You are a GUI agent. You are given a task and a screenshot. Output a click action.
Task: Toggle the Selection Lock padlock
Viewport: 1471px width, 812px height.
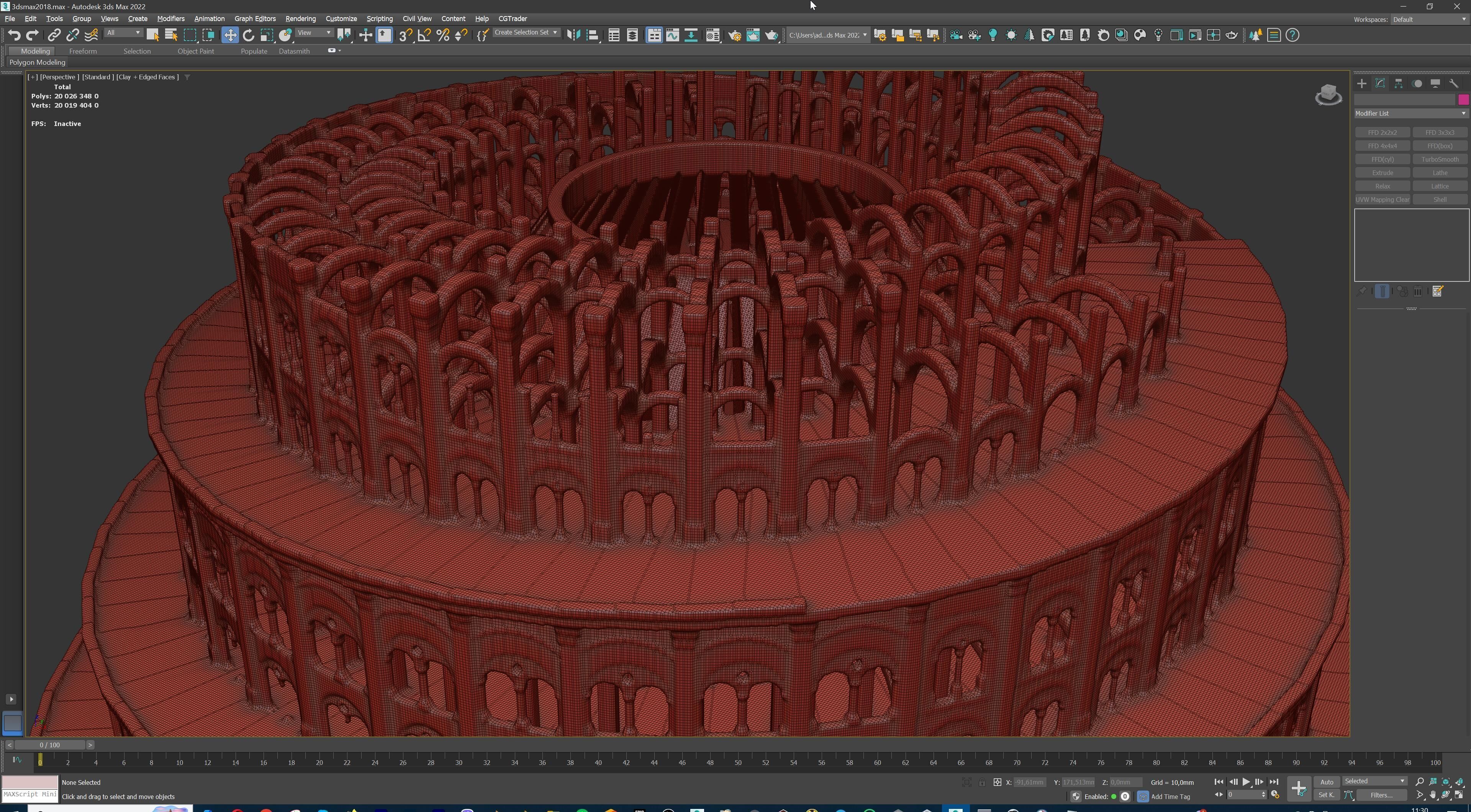click(981, 782)
